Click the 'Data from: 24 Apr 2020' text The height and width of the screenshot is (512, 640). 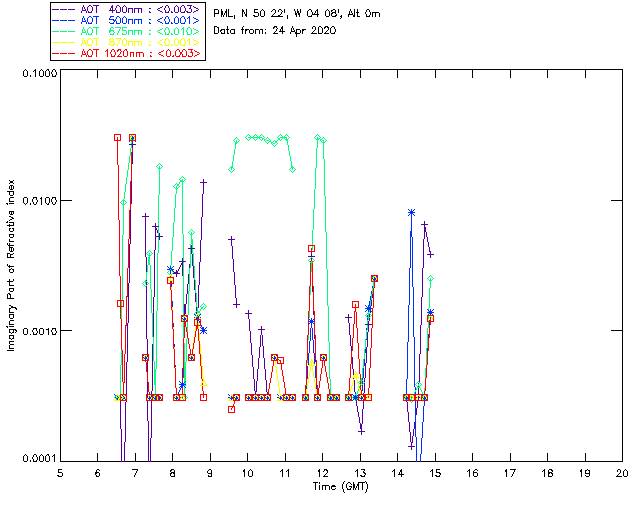[275, 31]
